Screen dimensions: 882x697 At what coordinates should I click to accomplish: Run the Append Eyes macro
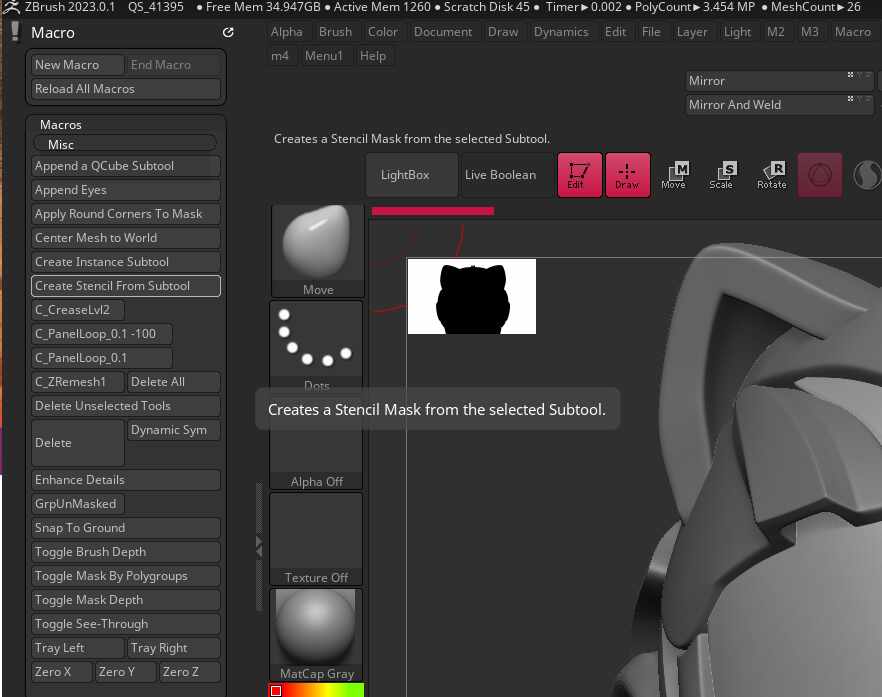coord(126,190)
